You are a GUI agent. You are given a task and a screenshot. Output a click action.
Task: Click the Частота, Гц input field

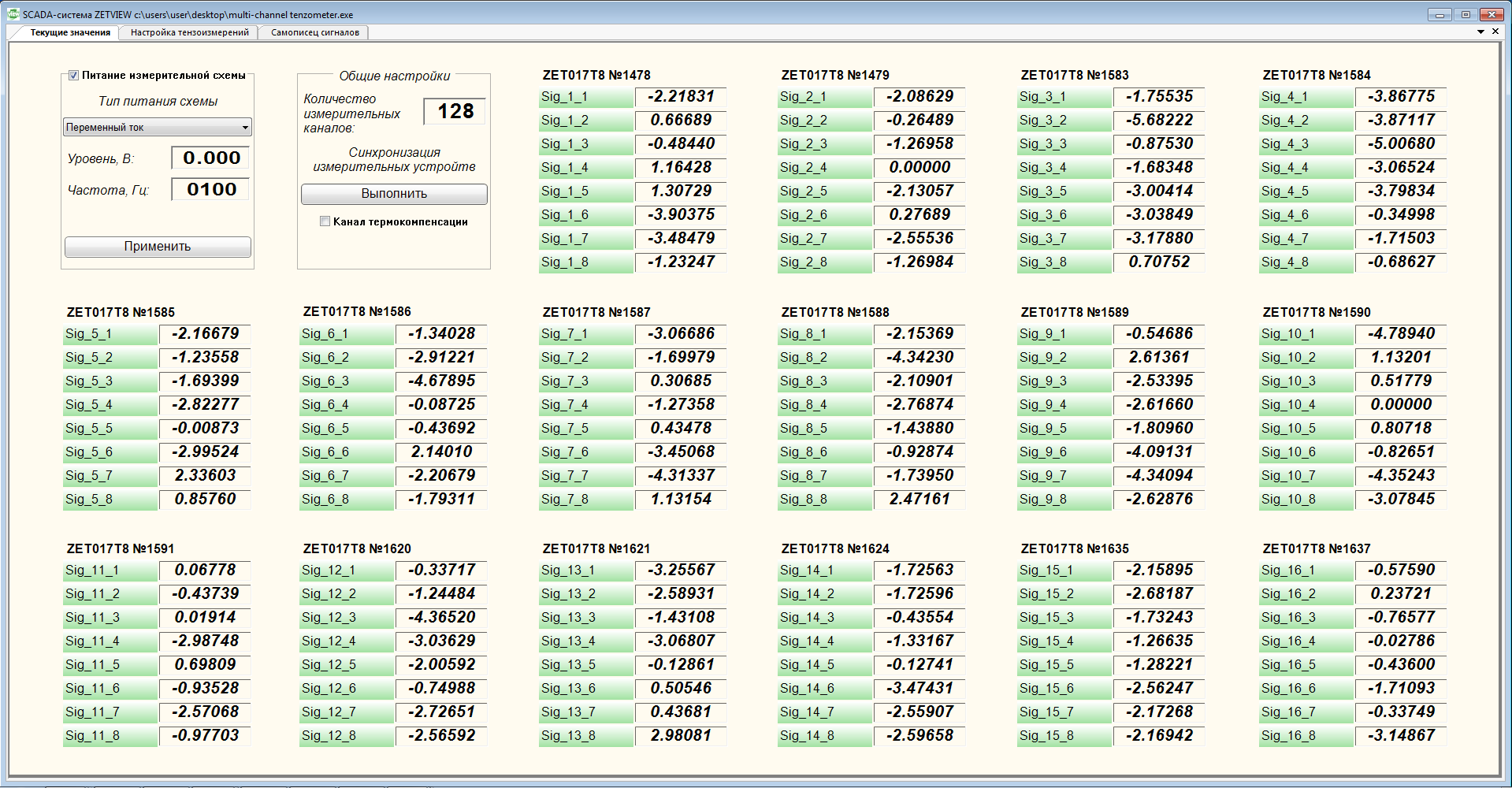tap(211, 189)
